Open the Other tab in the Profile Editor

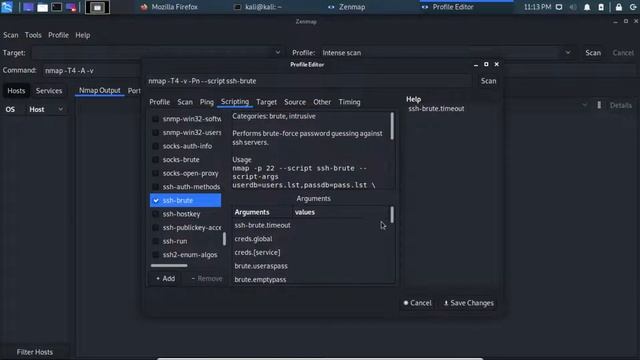(x=322, y=102)
